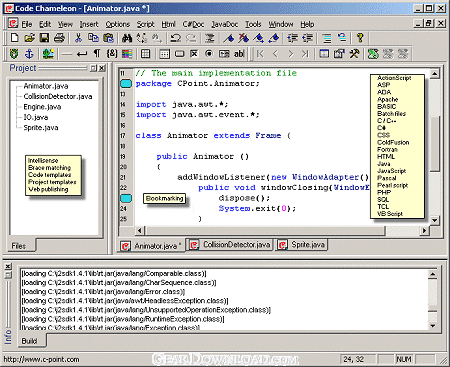
Task: Indent lines with the indent icon
Action: click(292, 38)
